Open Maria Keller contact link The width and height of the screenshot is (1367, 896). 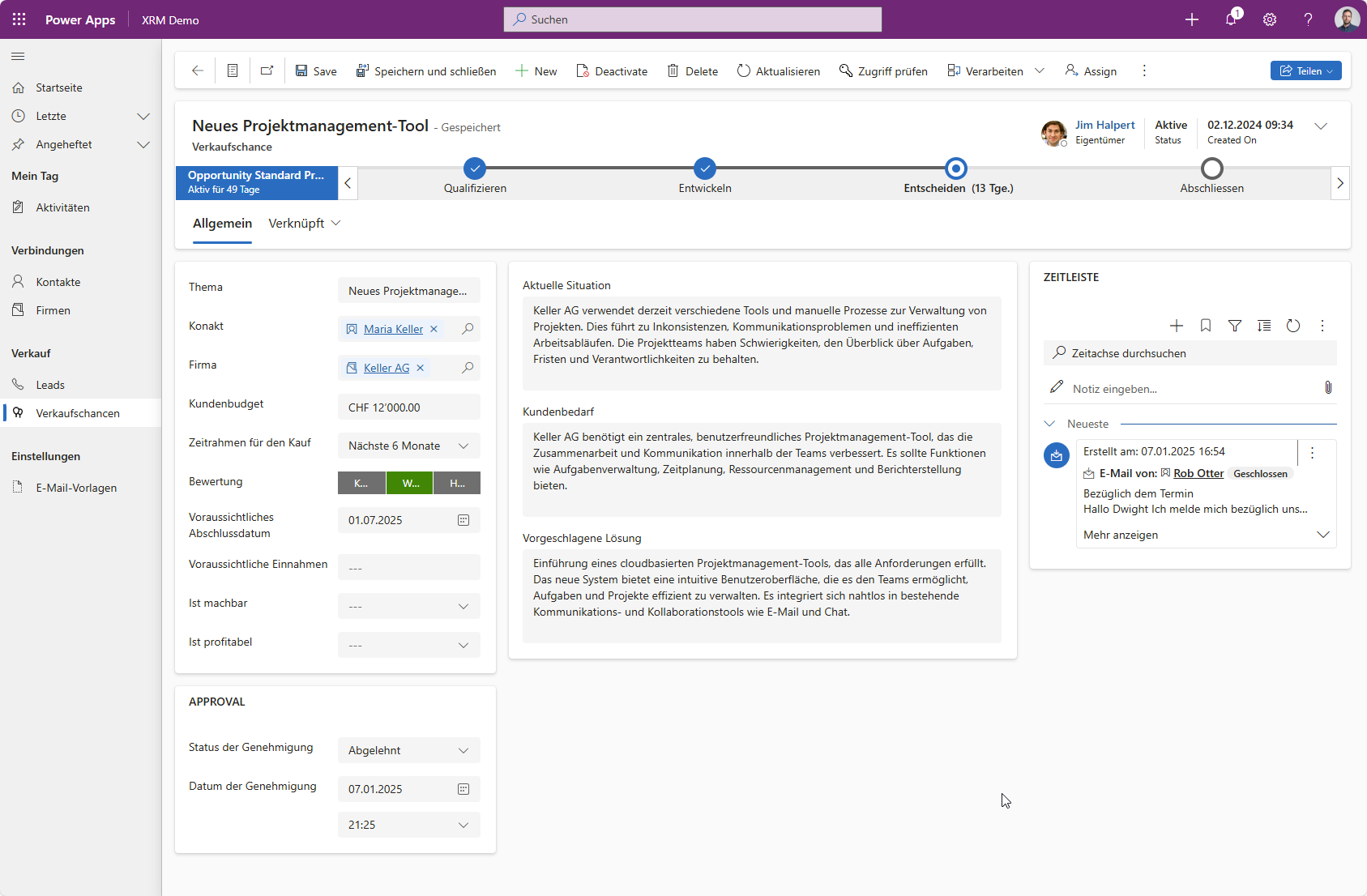[393, 329]
